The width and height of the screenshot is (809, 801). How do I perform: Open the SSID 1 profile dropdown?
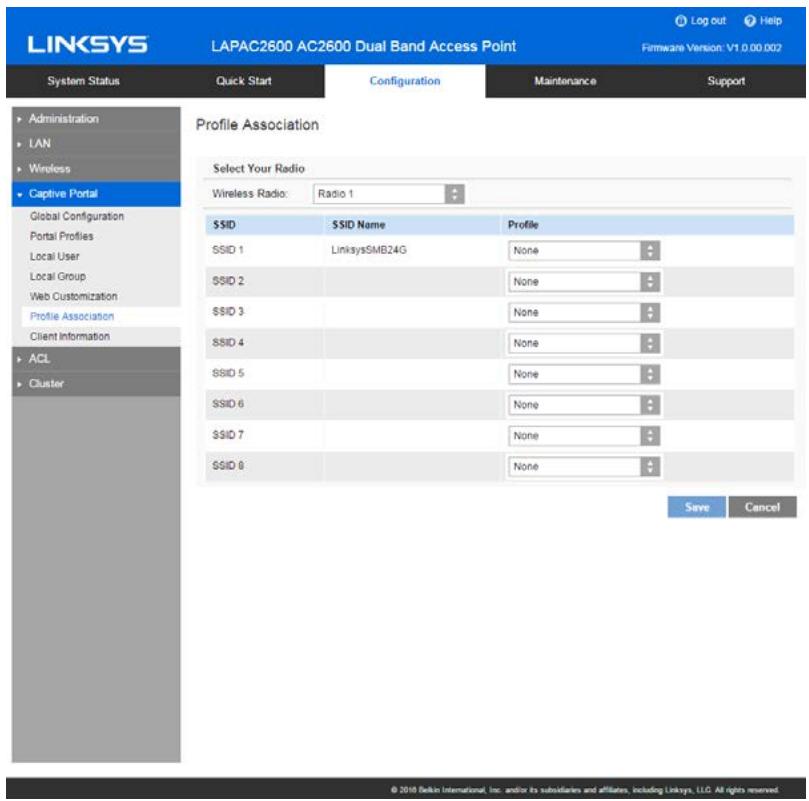(584, 251)
